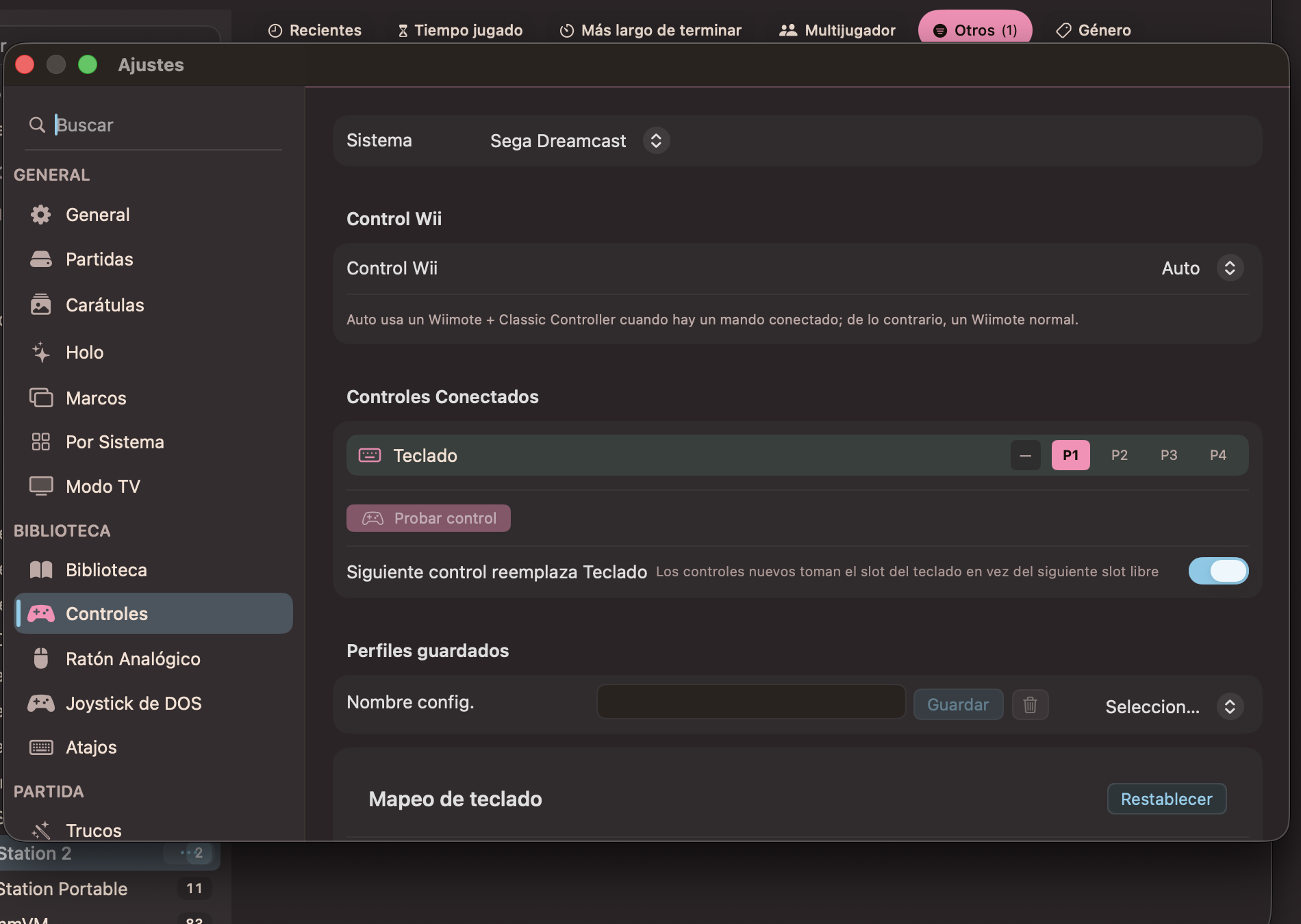Open the Ratón Analógico mouse icon
Viewport: 1301px width, 924px height.
click(x=41, y=658)
